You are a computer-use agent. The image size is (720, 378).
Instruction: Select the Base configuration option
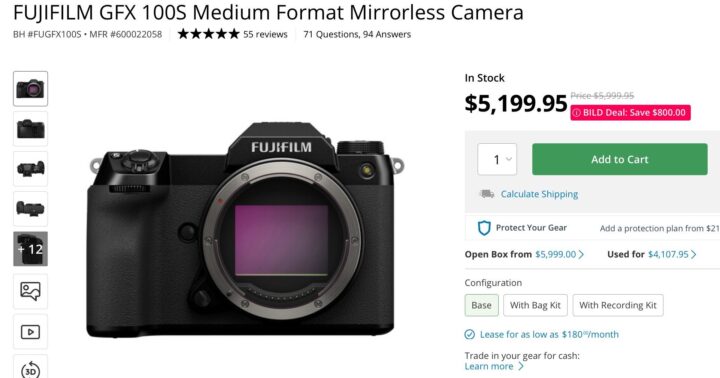pos(481,305)
